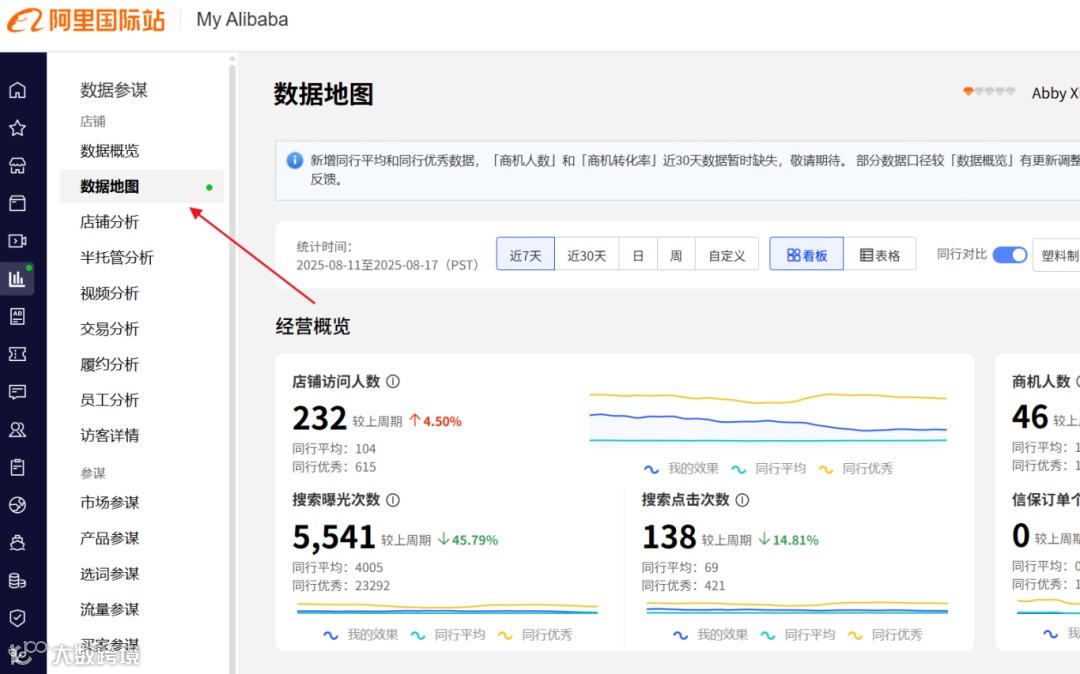This screenshot has width=1080, height=674.
Task: Click the info icon beside 店铺访问人数
Action: click(x=393, y=382)
